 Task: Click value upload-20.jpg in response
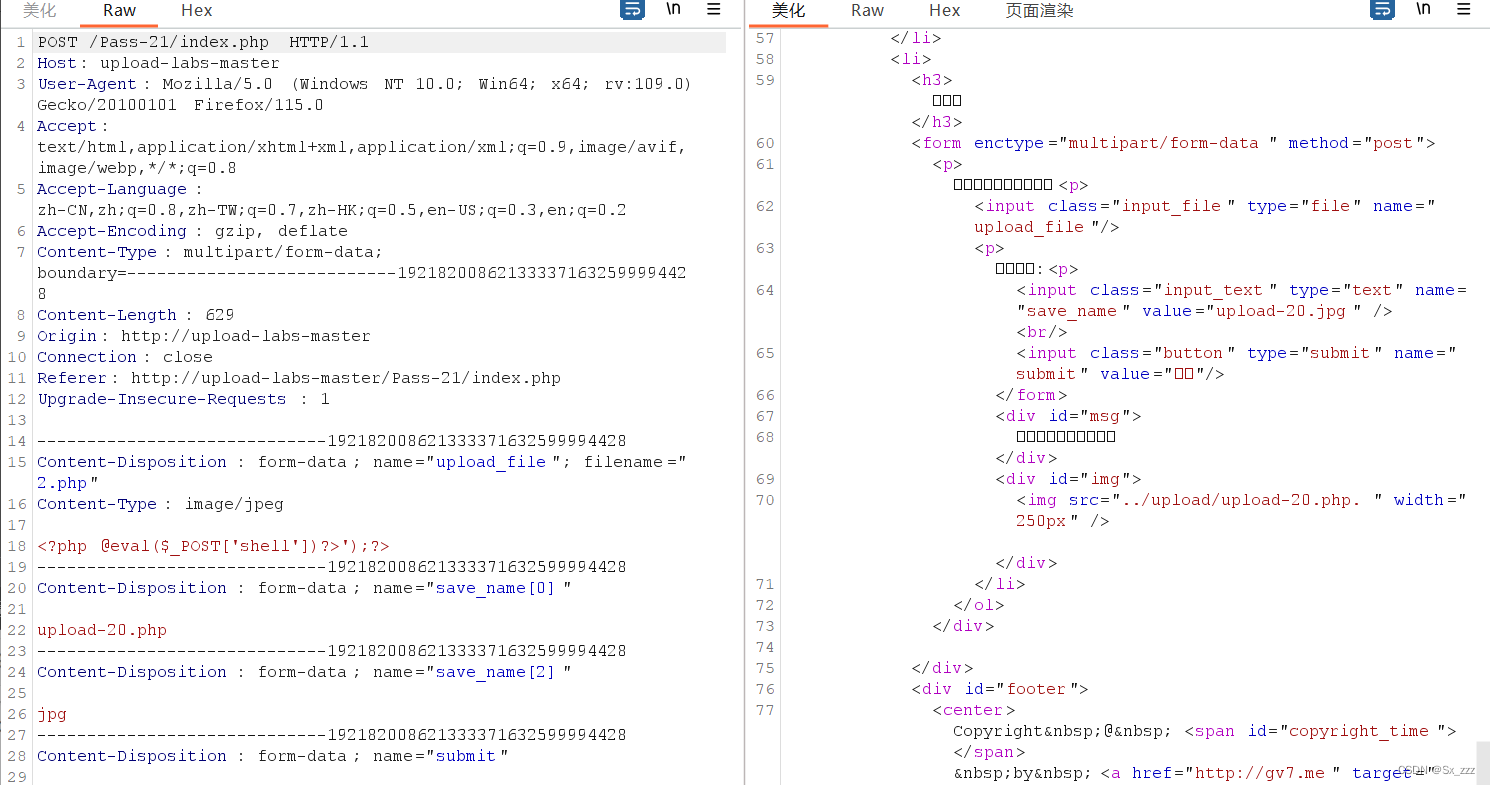pos(1281,311)
